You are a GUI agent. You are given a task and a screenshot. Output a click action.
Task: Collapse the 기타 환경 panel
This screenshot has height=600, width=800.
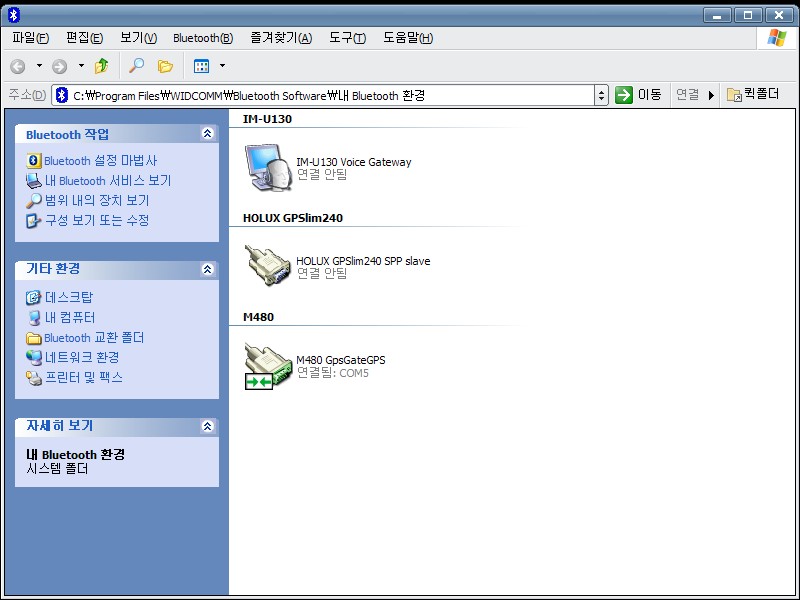(207, 269)
